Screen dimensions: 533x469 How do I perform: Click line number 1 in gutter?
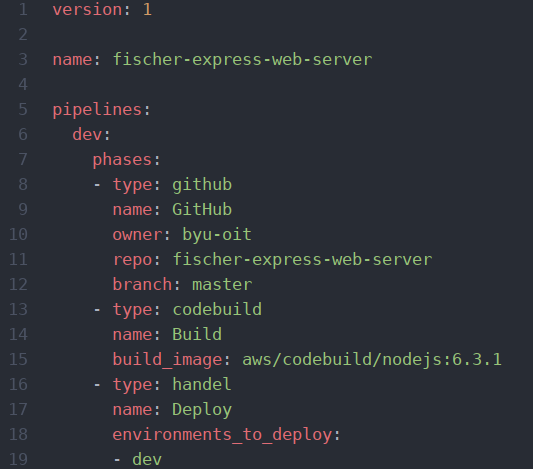pos(23,9)
